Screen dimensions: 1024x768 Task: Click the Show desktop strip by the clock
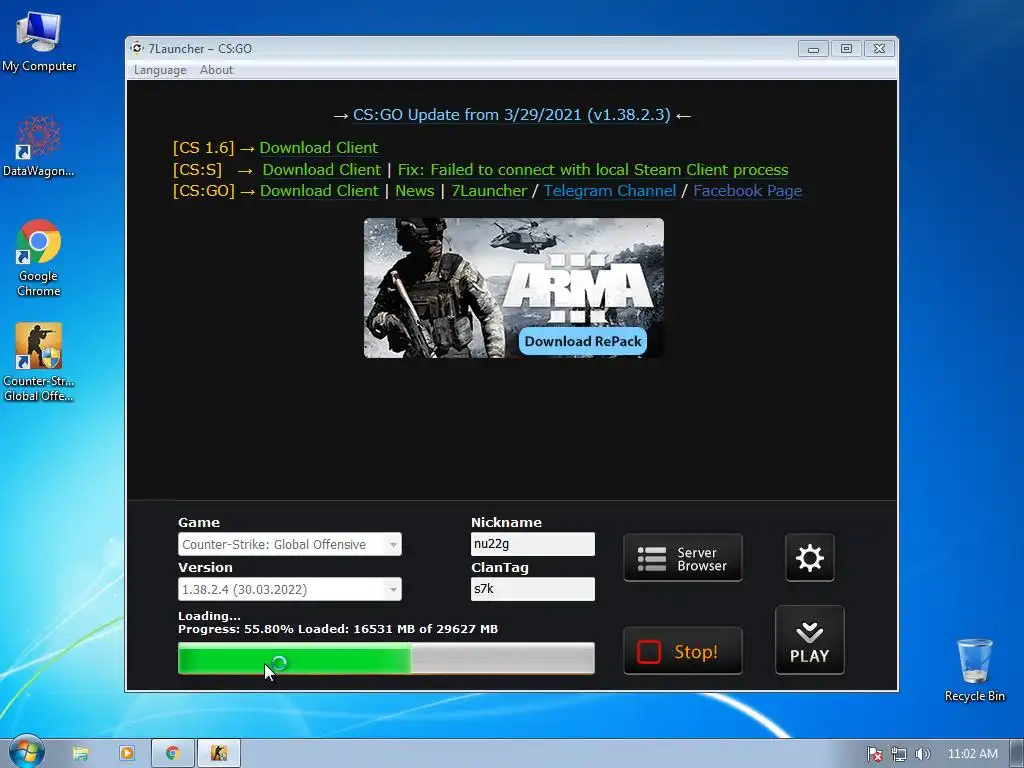coord(1017,754)
